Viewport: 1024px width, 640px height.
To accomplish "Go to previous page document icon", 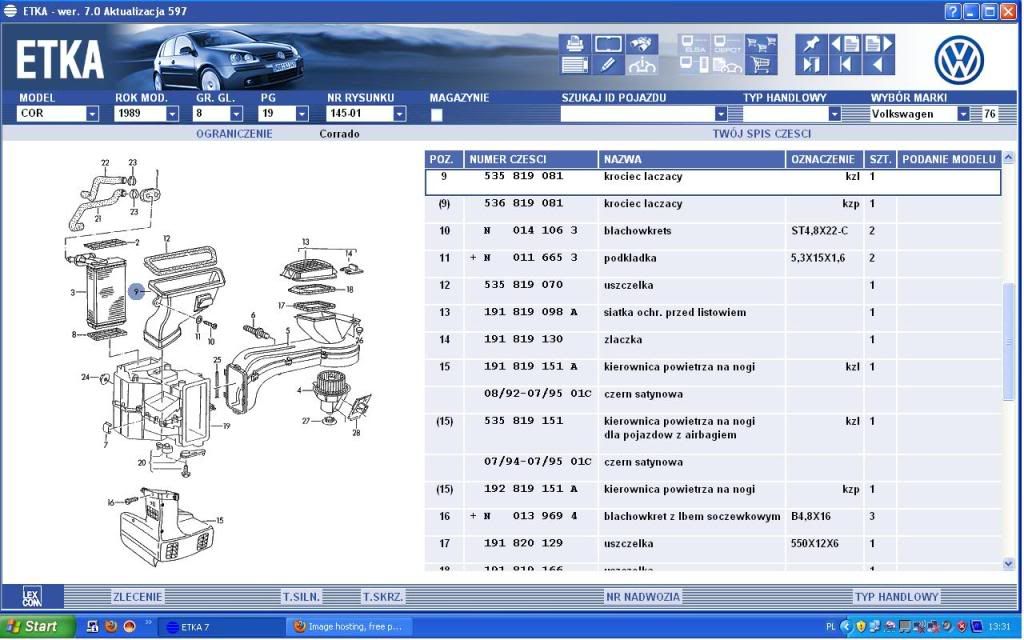I will [x=845, y=44].
